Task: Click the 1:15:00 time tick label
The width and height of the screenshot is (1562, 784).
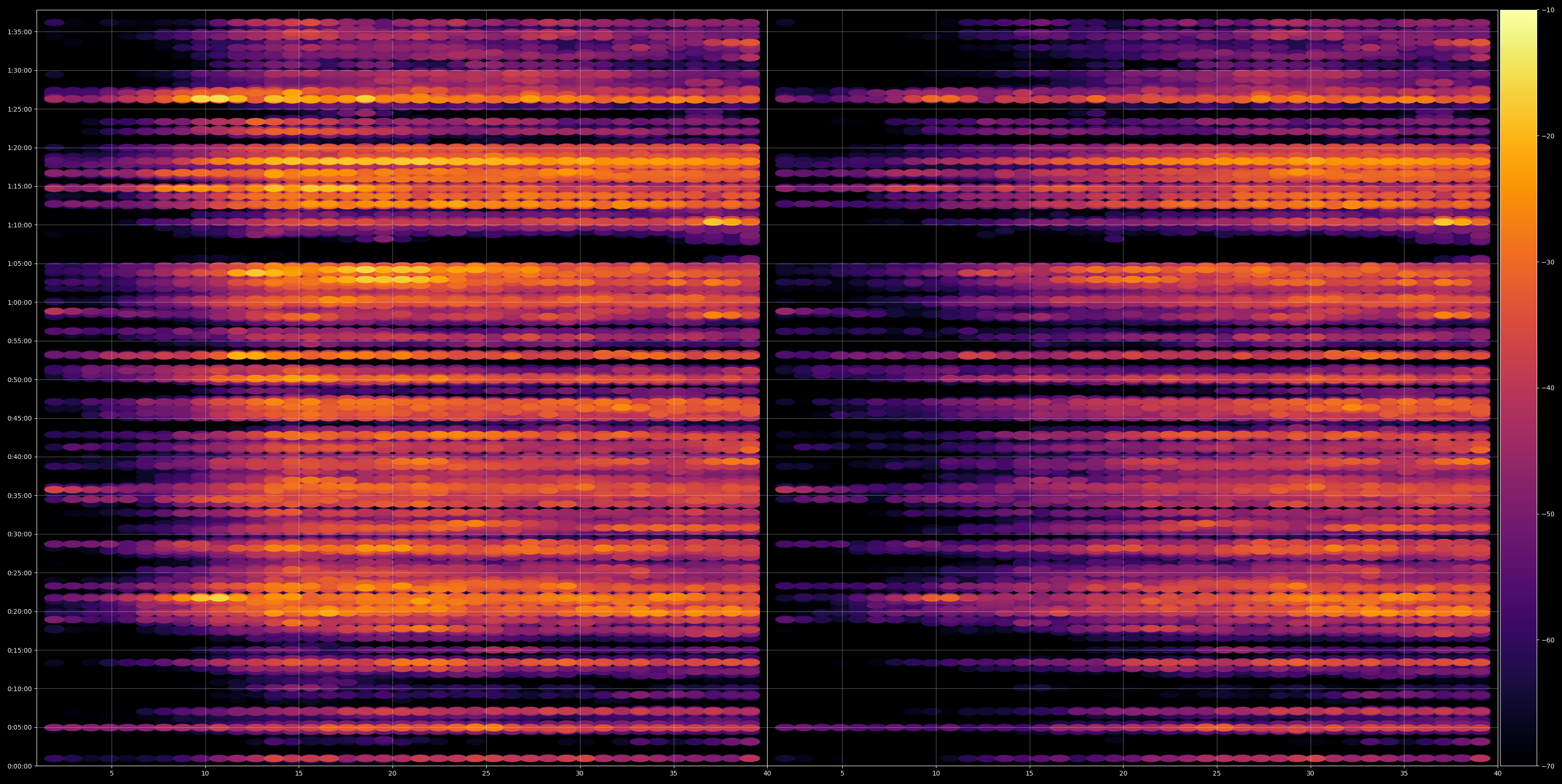Action: click(x=19, y=186)
